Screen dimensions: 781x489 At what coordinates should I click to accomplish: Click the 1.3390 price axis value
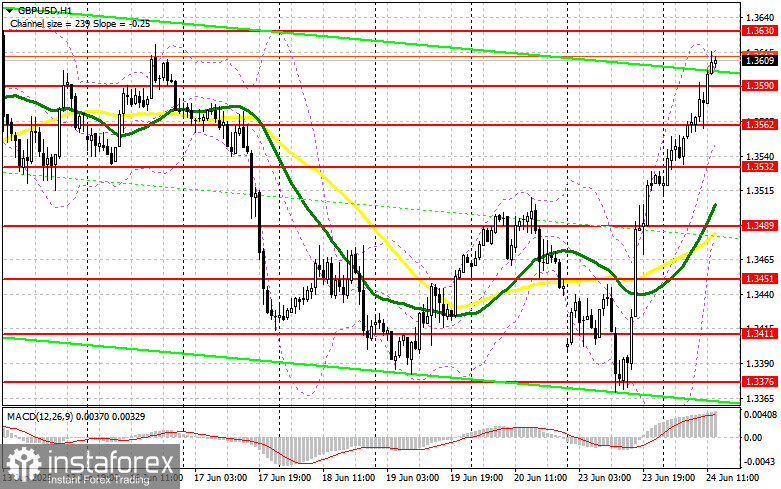pyautogui.click(x=760, y=364)
